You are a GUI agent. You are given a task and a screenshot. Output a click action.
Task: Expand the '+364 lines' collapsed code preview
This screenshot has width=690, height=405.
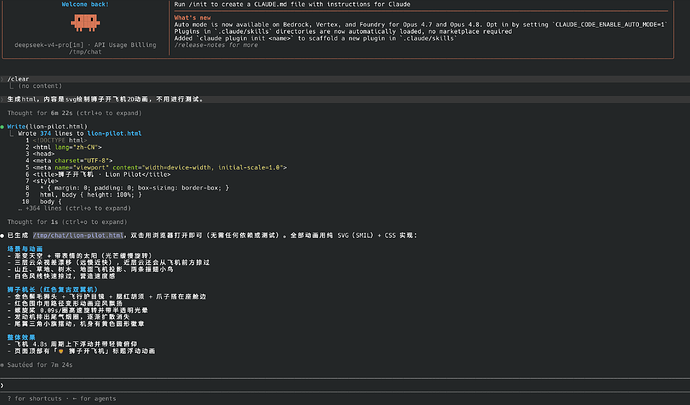click(x=74, y=208)
